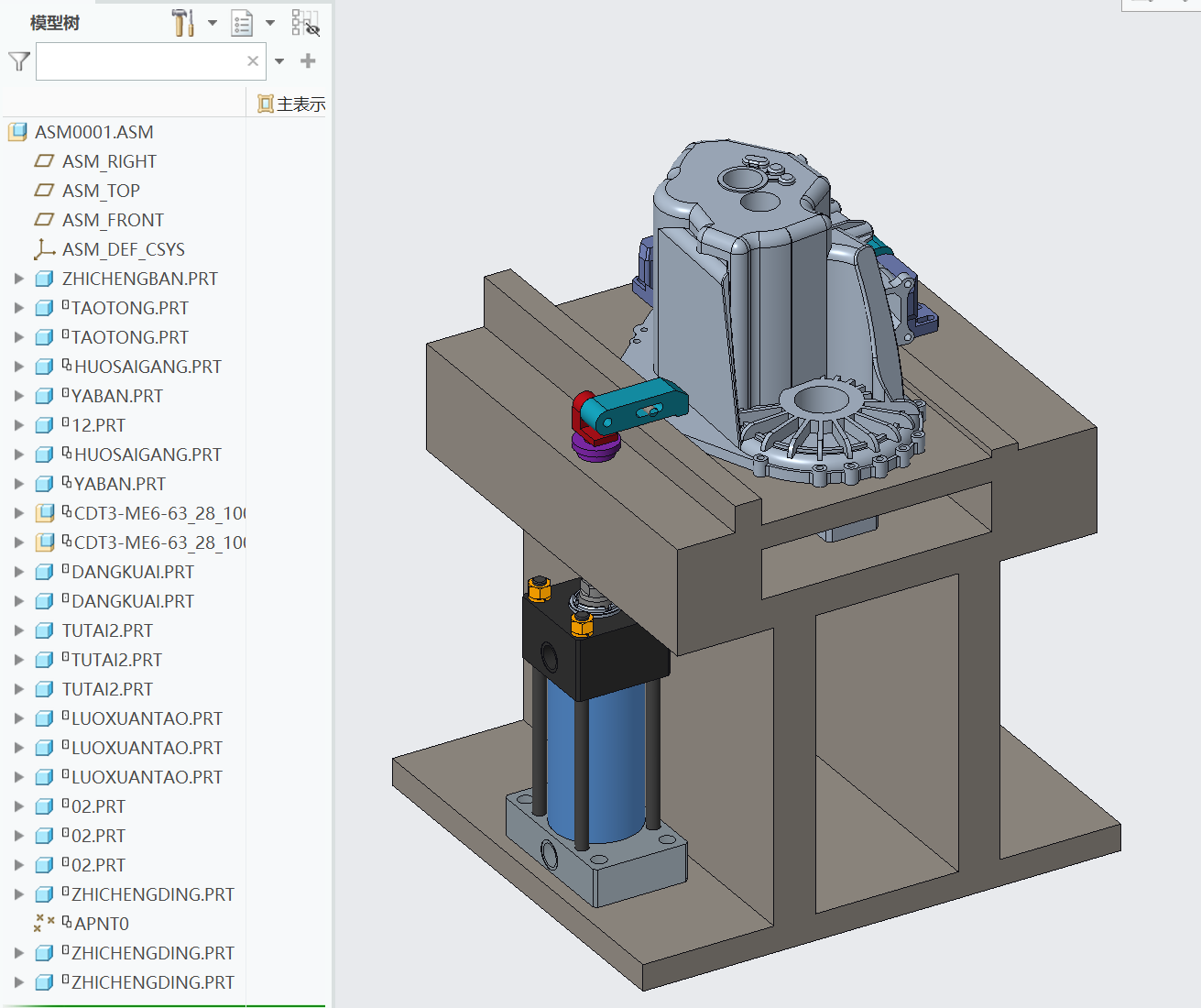This screenshot has height=1008, width=1201.
Task: Switch to the 模型树 panel title
Action: 55,23
